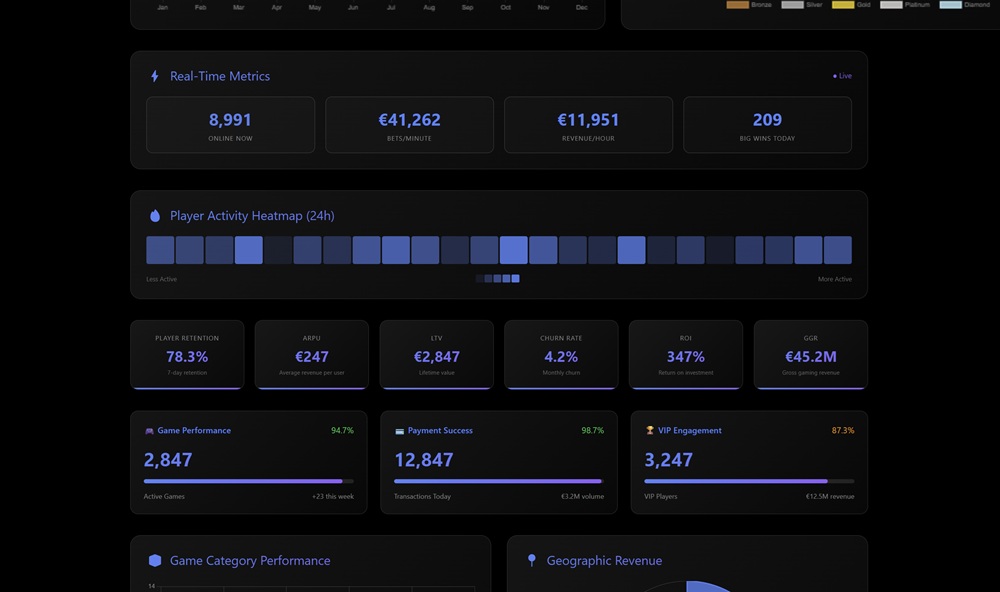
Task: Open the Big Wins Today card
Action: click(767, 125)
